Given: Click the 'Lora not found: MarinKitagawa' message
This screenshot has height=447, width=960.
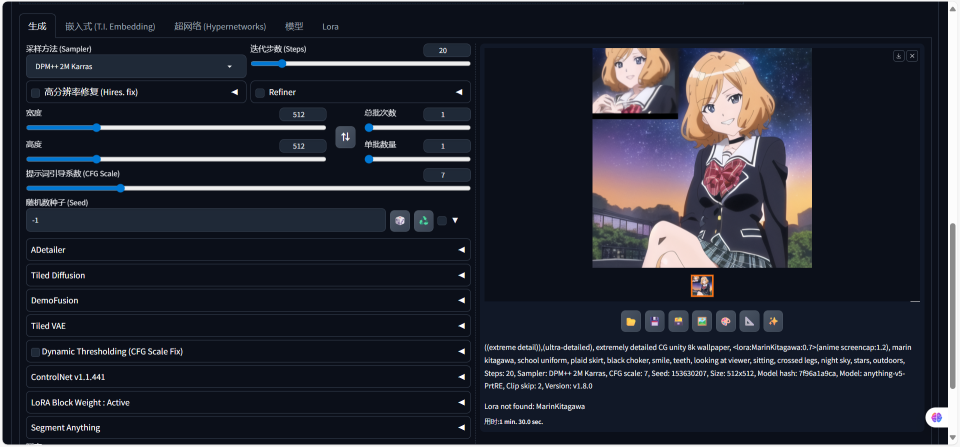Looking at the screenshot, I should [x=534, y=407].
